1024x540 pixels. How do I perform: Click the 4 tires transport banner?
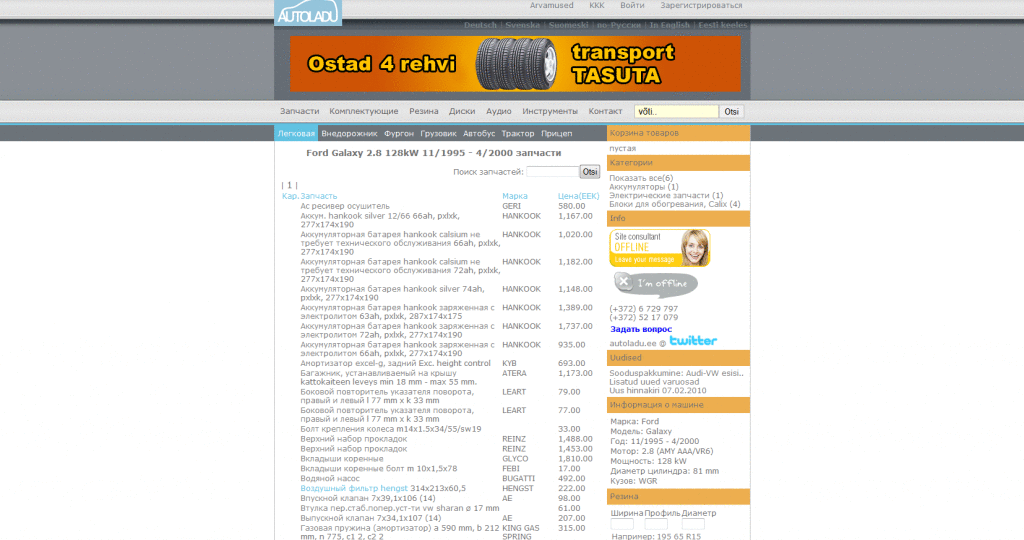tap(515, 63)
